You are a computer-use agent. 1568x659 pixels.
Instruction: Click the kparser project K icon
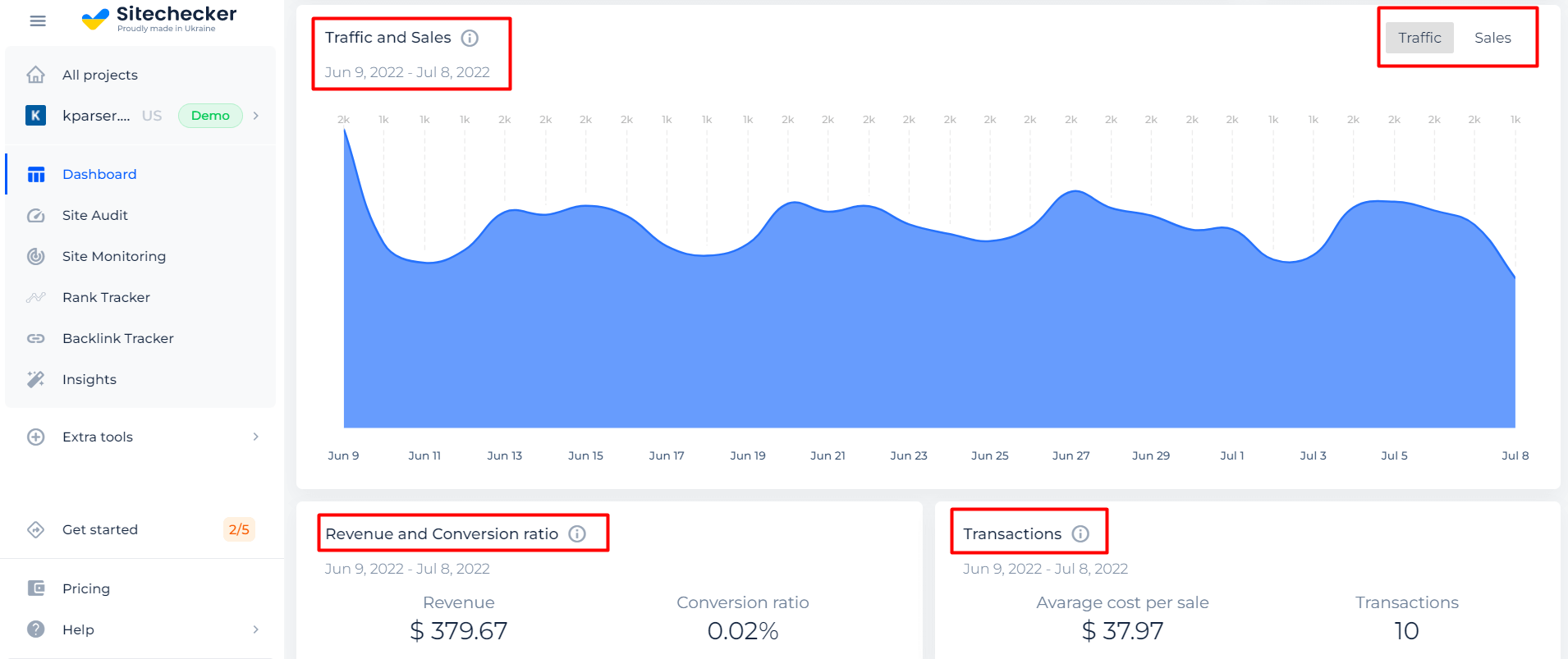35,116
